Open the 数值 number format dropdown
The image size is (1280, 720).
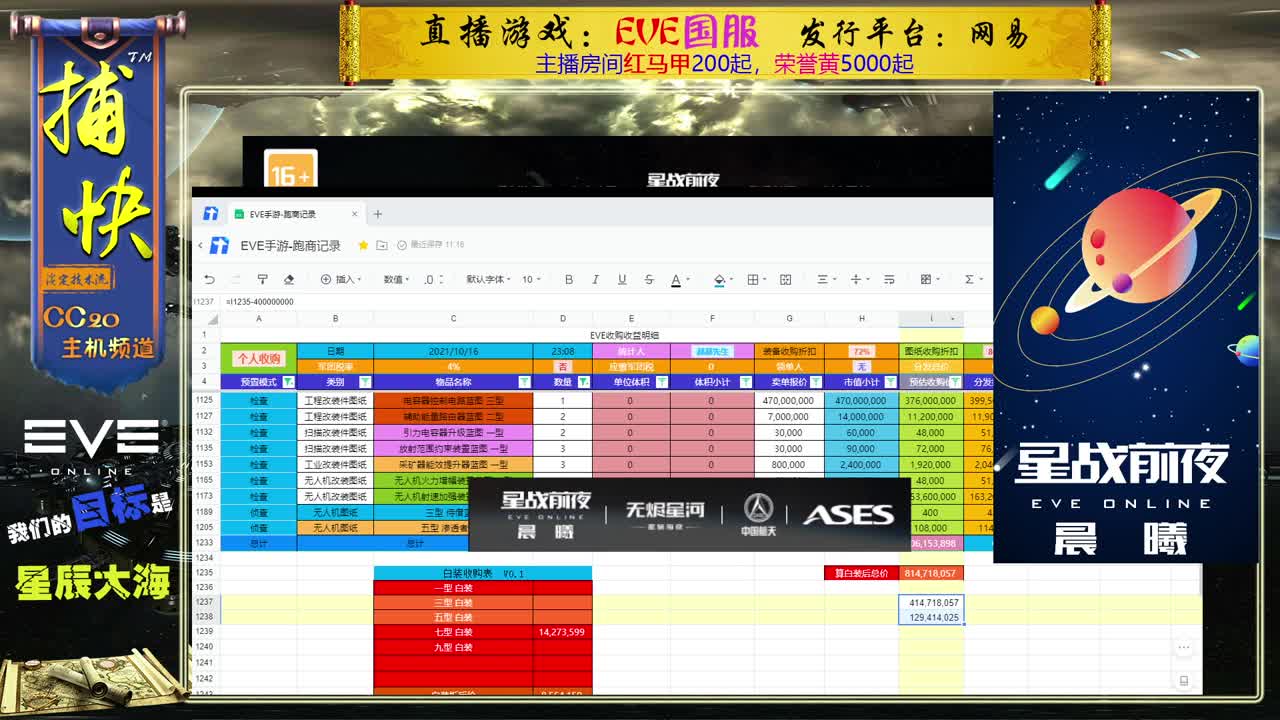[x=396, y=280]
